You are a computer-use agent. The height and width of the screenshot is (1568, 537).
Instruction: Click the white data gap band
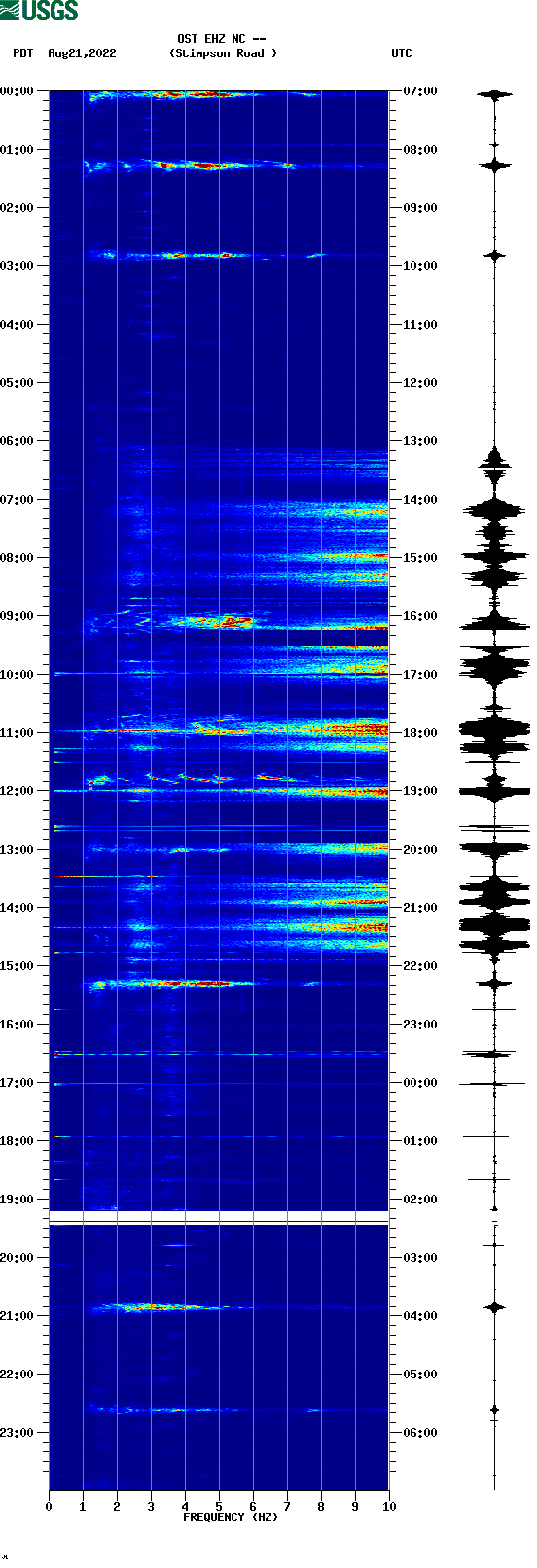tap(219, 1218)
